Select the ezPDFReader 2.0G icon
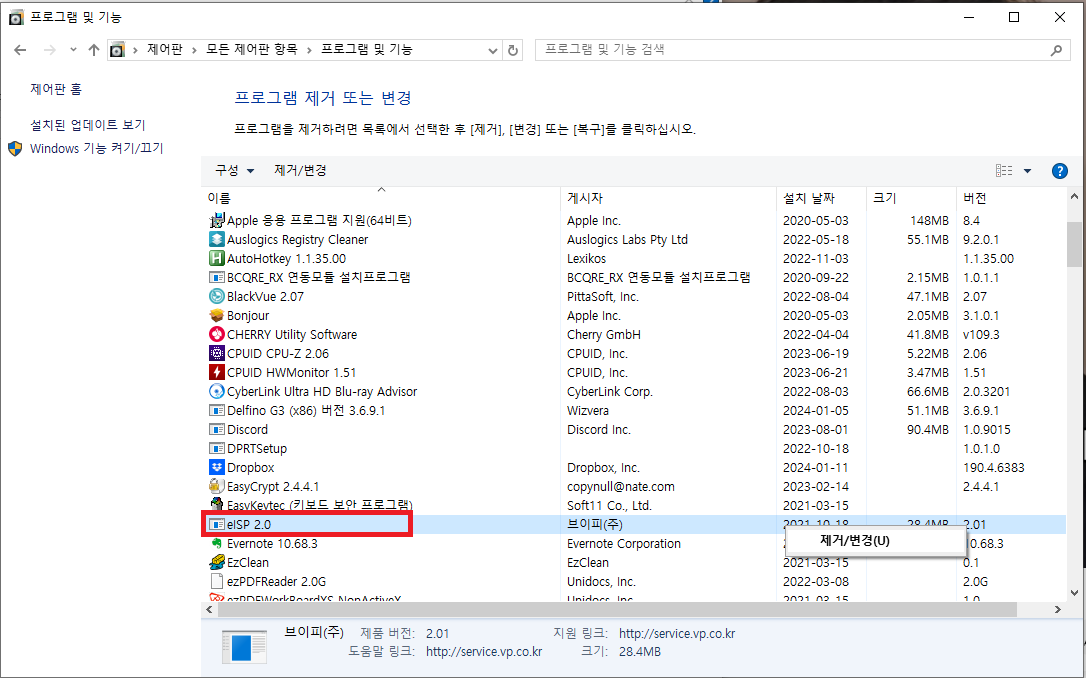The width and height of the screenshot is (1086, 678). pyautogui.click(x=217, y=582)
